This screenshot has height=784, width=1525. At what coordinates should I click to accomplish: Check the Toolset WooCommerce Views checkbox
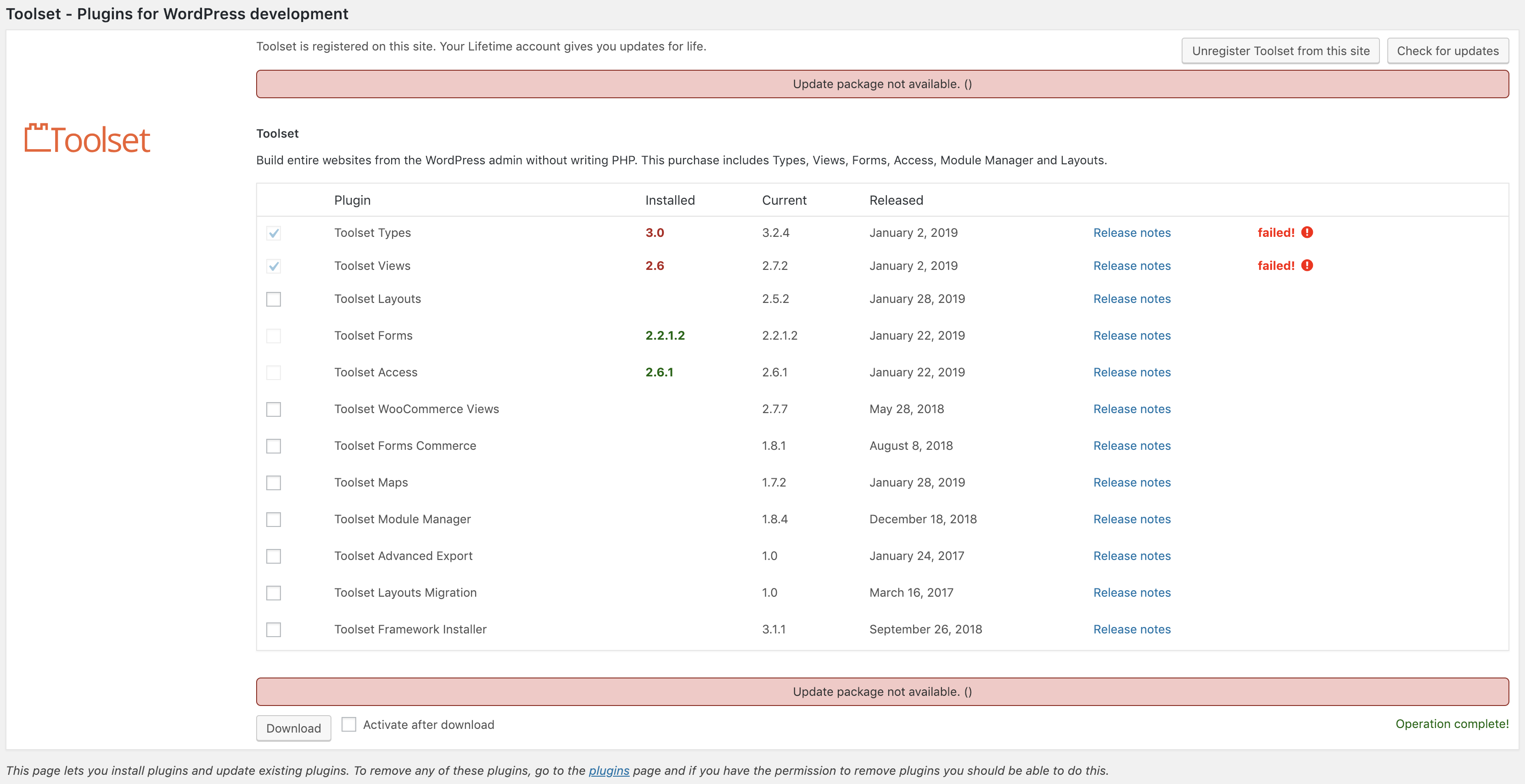click(x=274, y=409)
